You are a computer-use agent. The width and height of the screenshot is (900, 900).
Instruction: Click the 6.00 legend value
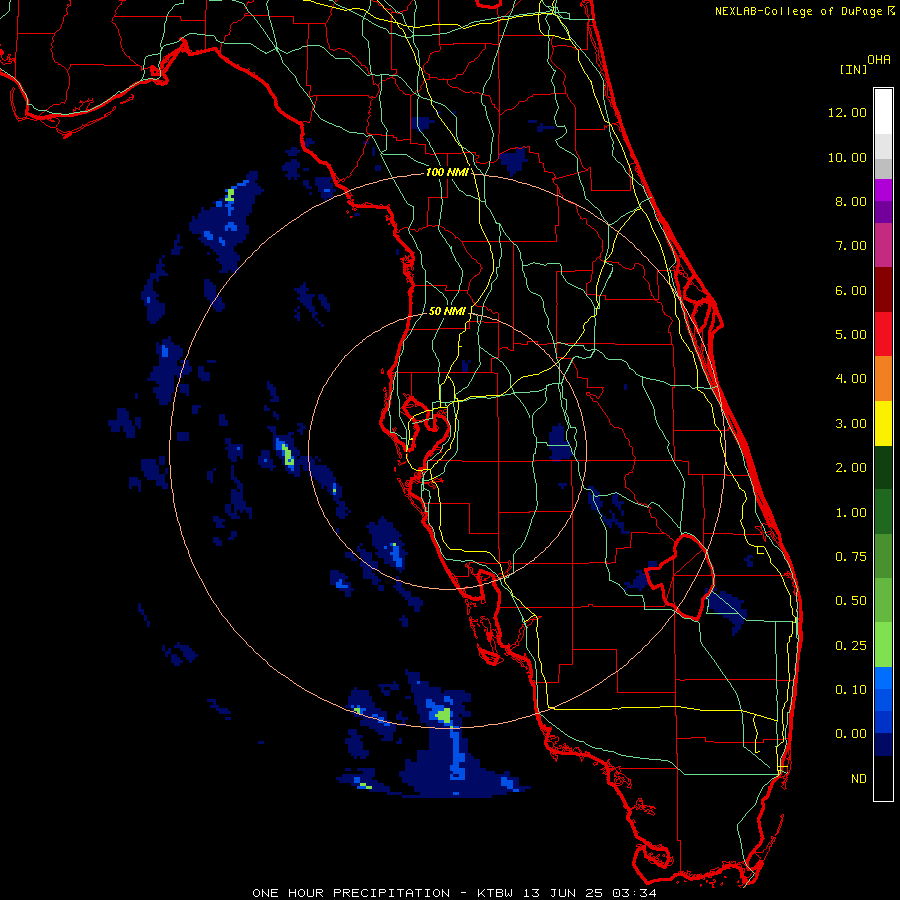(851, 290)
